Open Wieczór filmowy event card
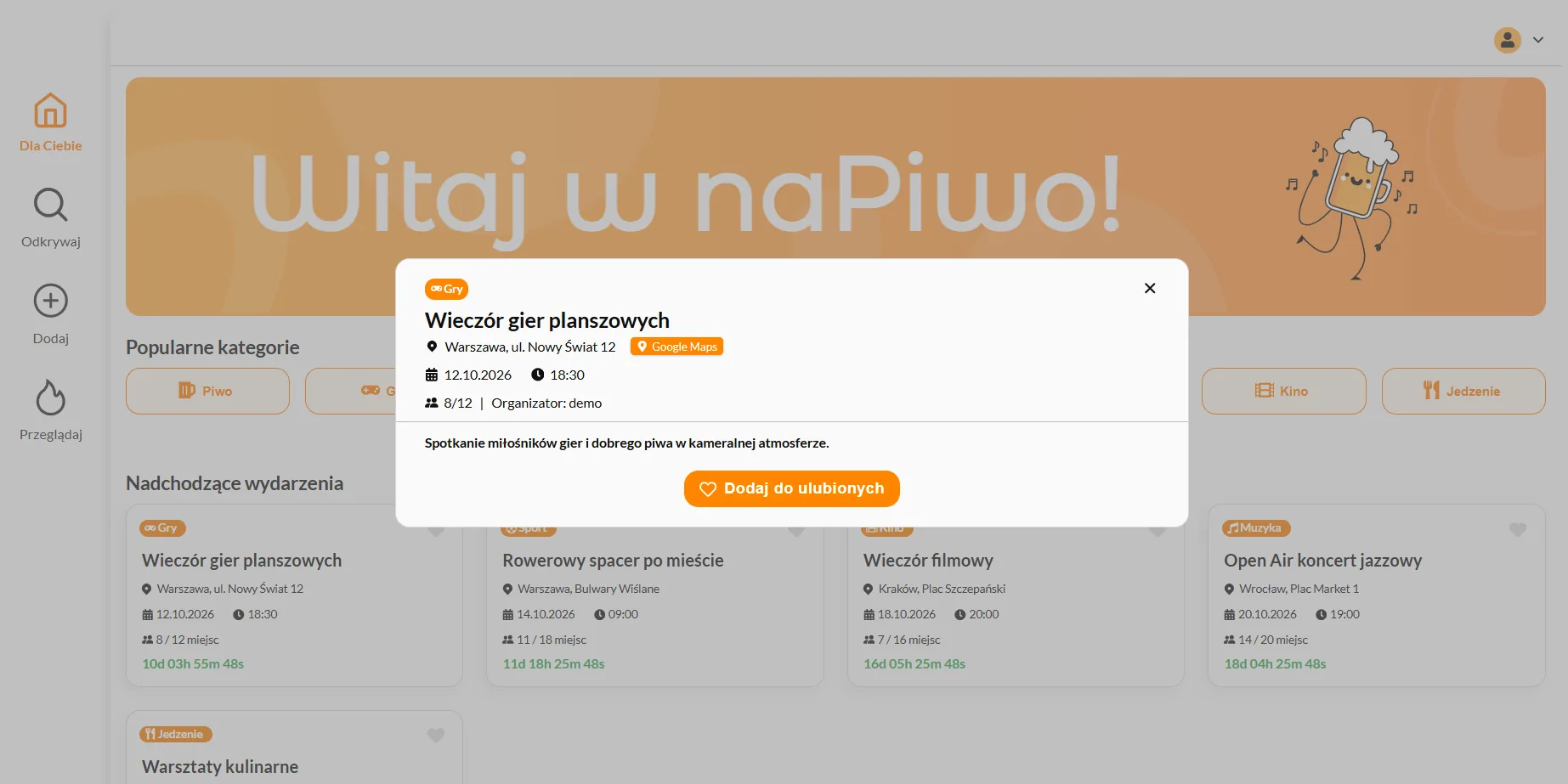This screenshot has width=1568, height=784. (1016, 595)
